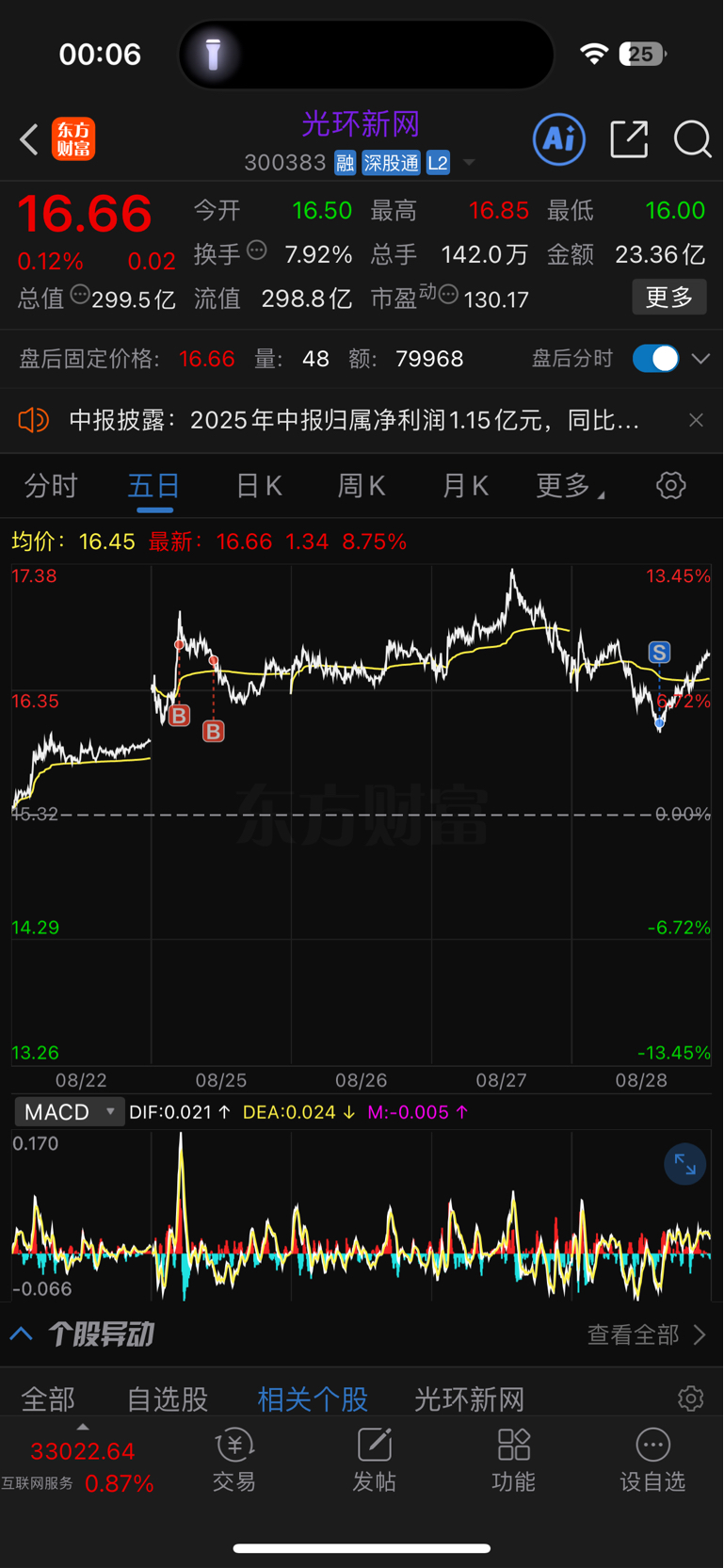Dismiss the 中报披露 news banner
Screen dimensions: 724x1568
coord(696,420)
